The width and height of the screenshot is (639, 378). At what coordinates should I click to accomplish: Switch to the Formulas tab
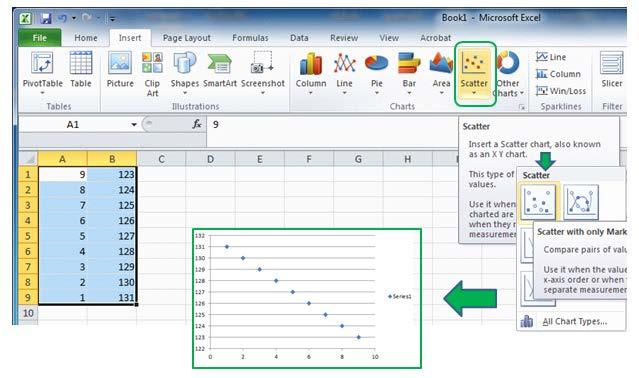pos(250,38)
